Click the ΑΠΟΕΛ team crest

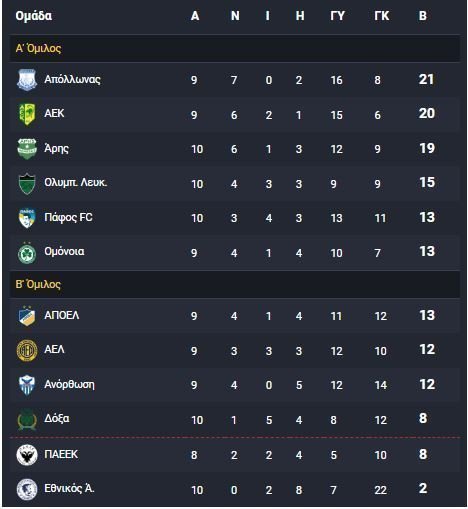point(27,316)
